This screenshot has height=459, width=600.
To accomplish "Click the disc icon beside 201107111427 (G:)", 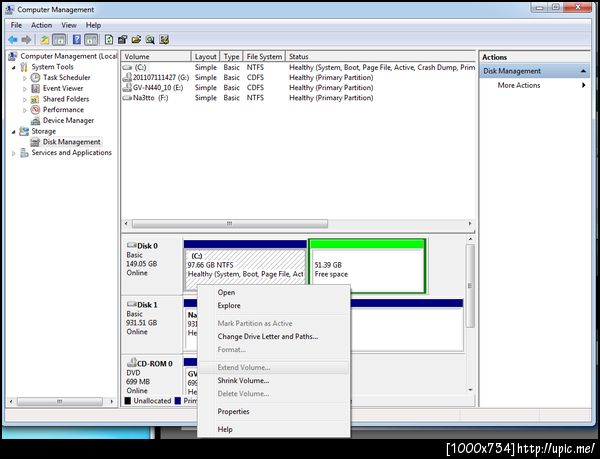I will click(x=127, y=77).
